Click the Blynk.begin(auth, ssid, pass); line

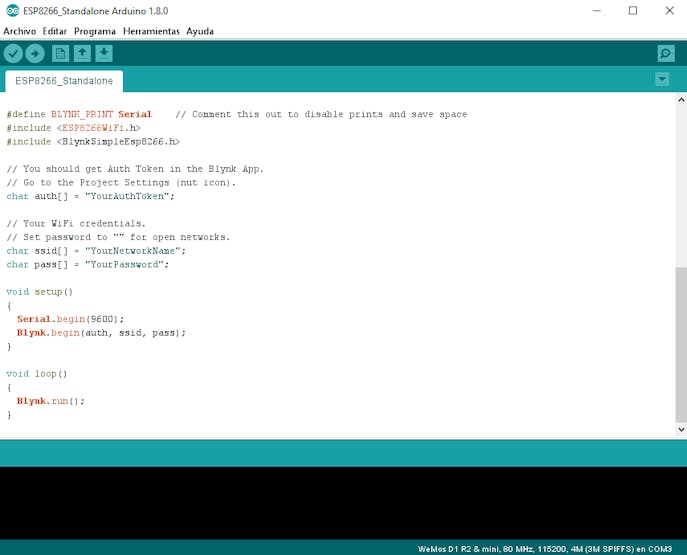coord(101,333)
